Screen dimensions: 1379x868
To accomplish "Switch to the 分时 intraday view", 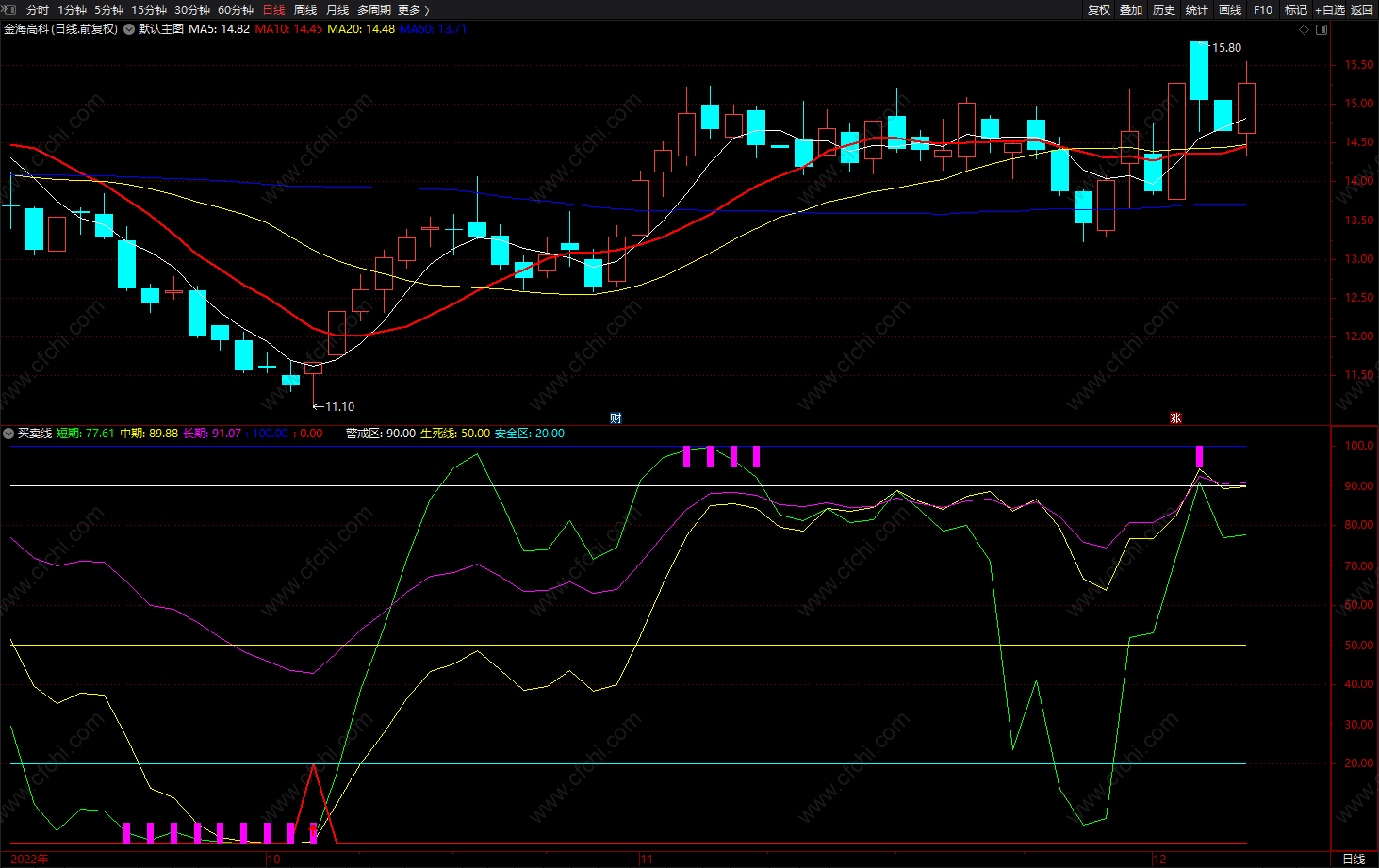I will click(x=37, y=9).
